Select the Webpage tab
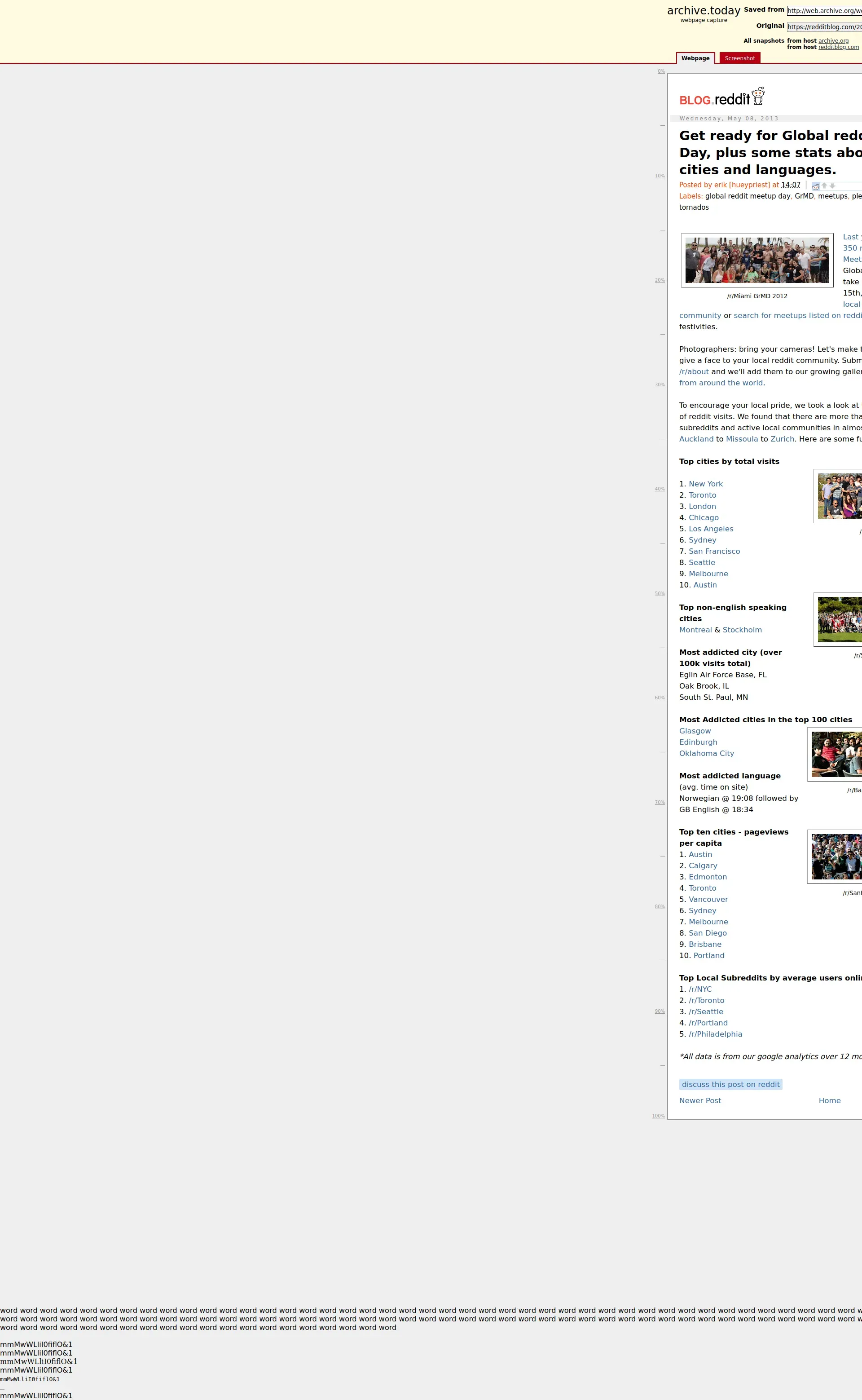862x1400 pixels. tap(695, 58)
